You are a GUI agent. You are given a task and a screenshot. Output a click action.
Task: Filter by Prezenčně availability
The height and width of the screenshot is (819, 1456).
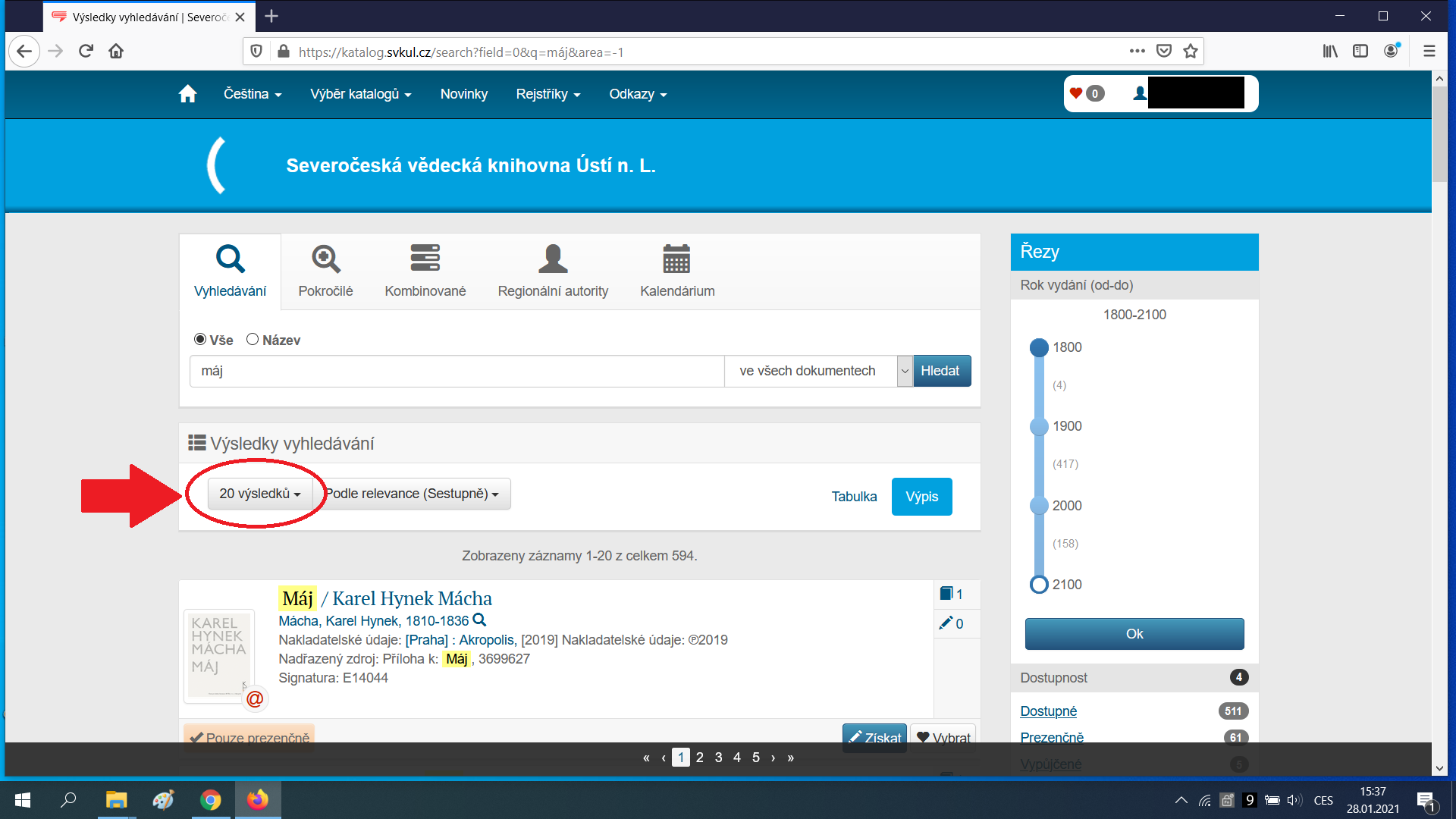point(1051,738)
